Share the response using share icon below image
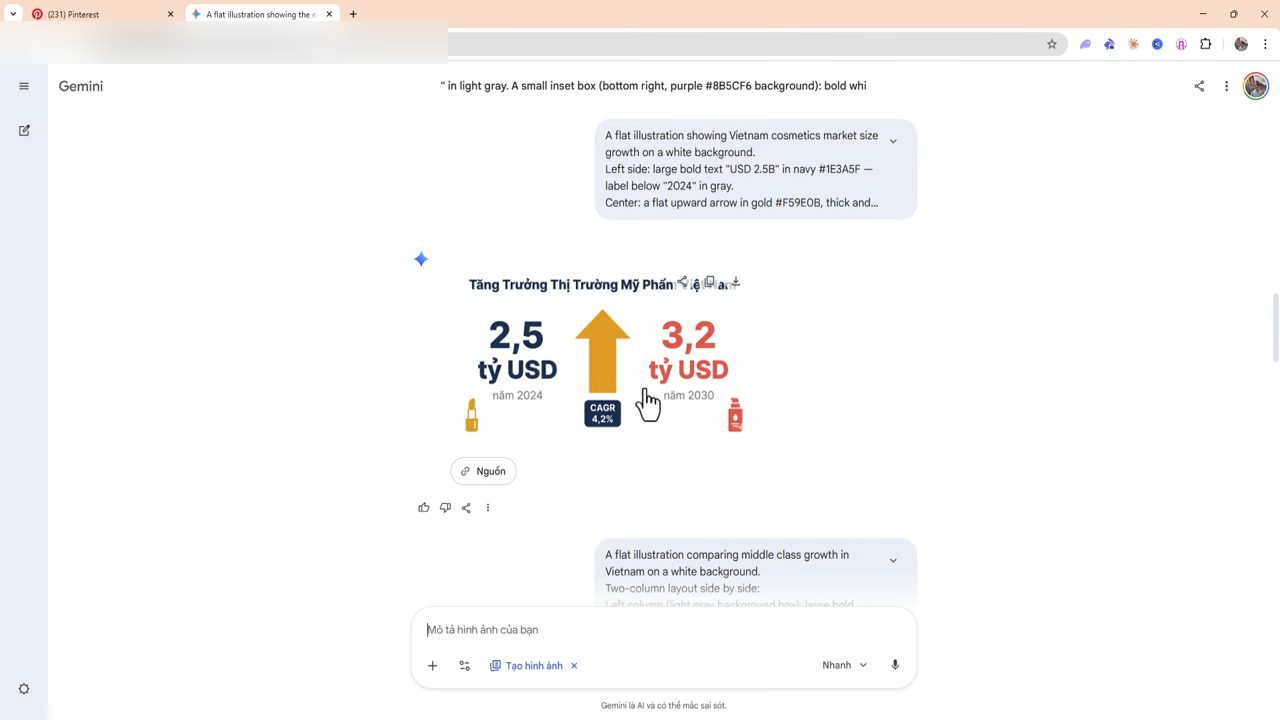 [466, 508]
